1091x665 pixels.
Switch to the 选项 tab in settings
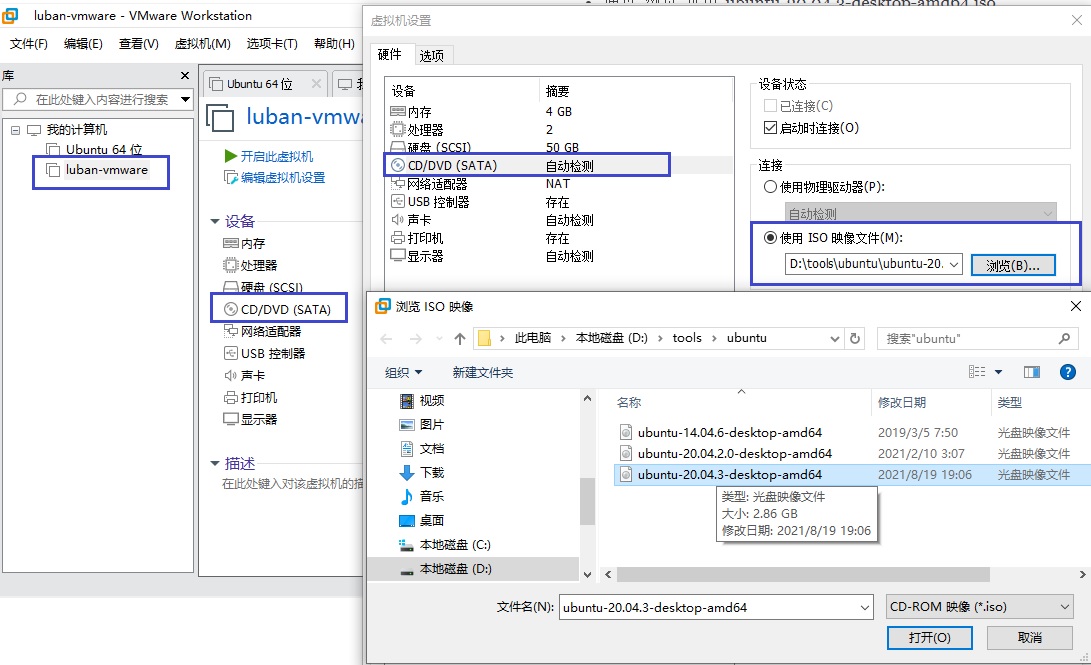[432, 56]
